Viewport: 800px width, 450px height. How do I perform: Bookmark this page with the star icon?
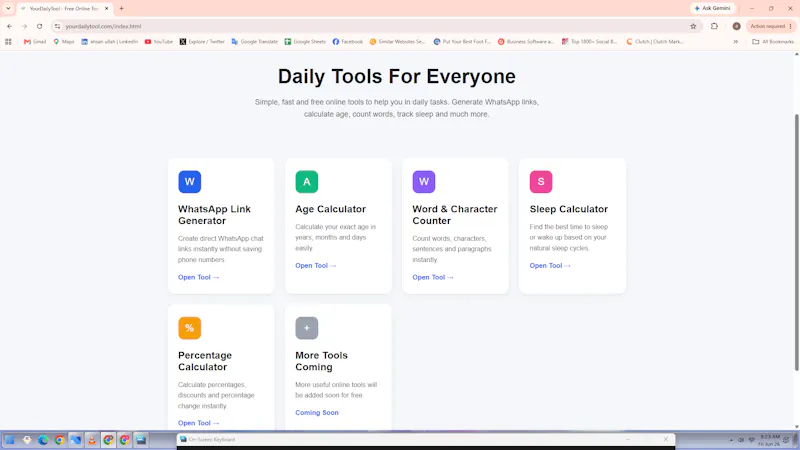pyautogui.click(x=693, y=26)
